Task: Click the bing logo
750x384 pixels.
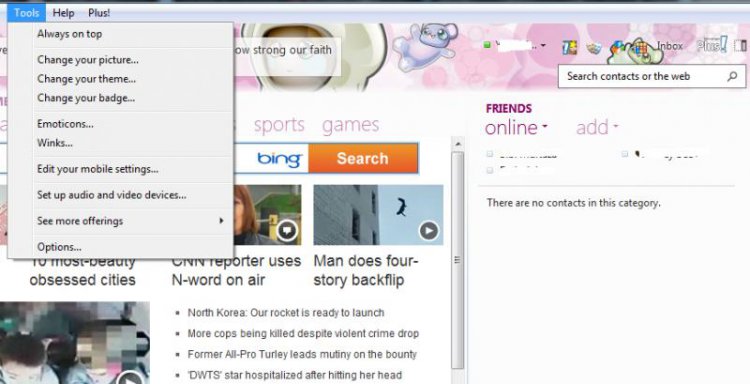Action: click(279, 159)
